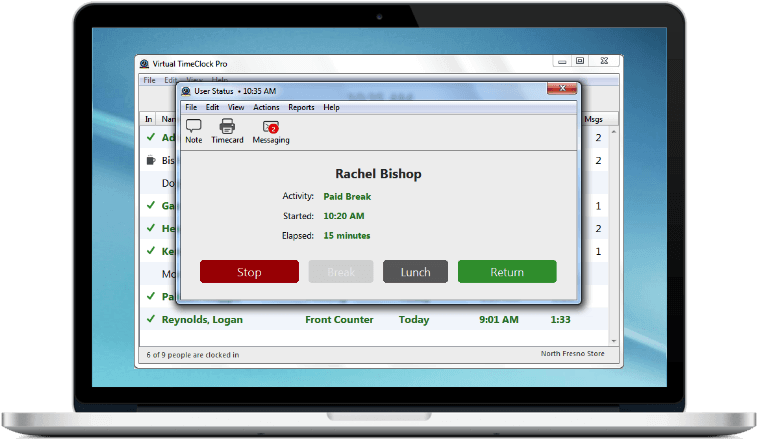Click the green Return button
757x439 pixels.
coord(507,272)
